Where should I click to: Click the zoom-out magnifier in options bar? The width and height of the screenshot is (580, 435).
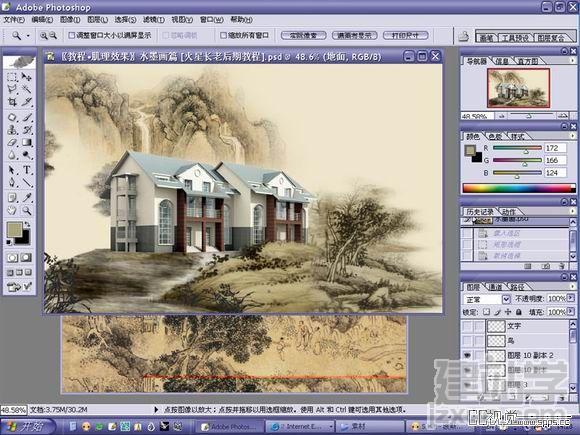coord(54,36)
